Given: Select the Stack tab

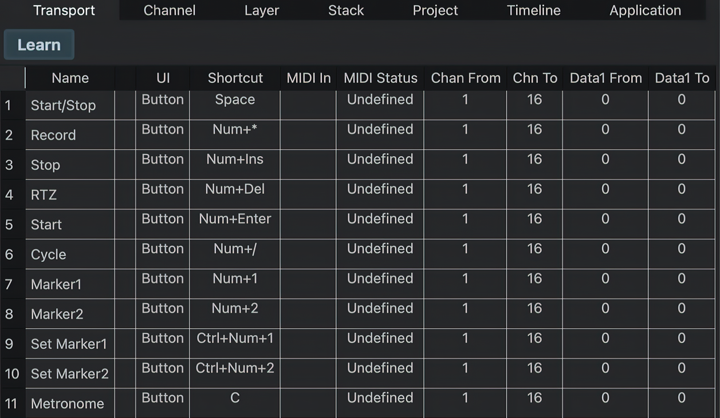Looking at the screenshot, I should point(346,11).
